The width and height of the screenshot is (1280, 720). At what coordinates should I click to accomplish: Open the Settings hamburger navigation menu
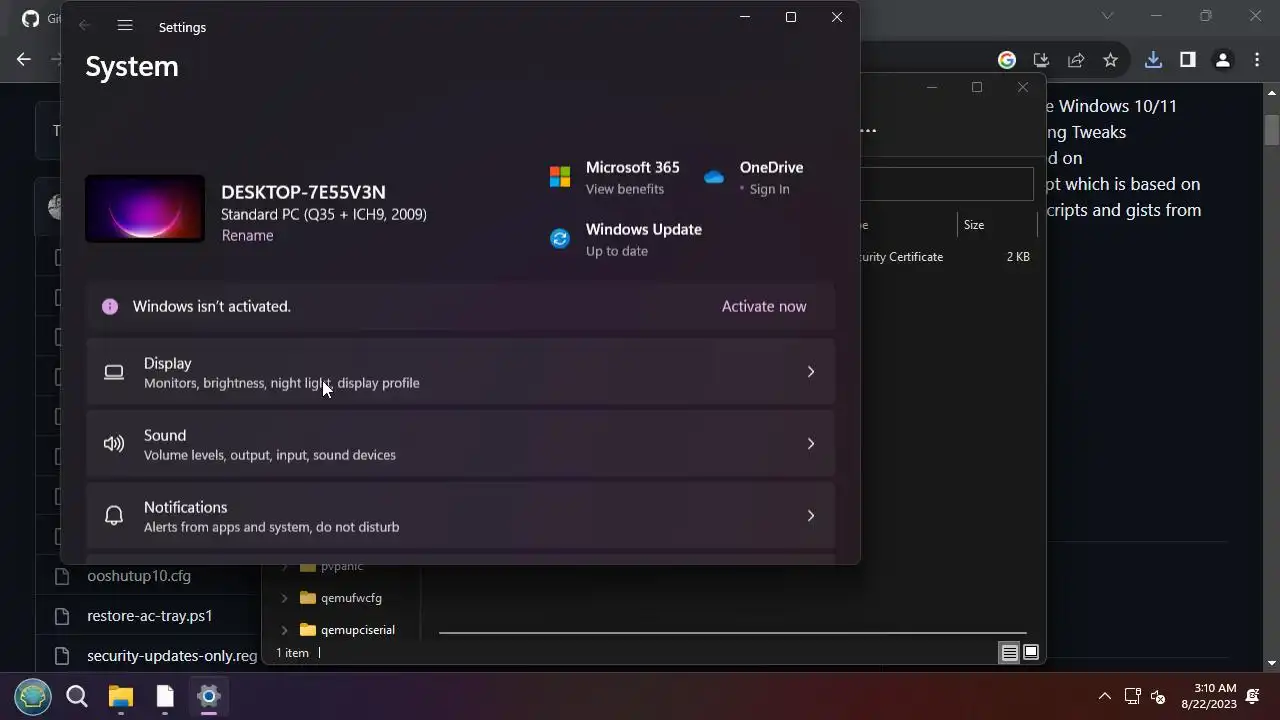pyautogui.click(x=125, y=26)
